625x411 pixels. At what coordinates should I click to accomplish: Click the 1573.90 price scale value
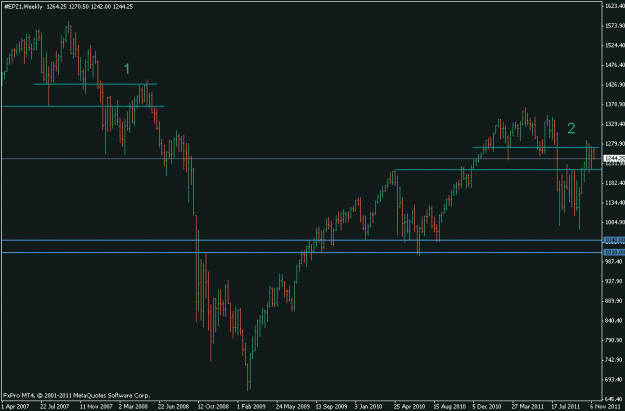point(615,26)
